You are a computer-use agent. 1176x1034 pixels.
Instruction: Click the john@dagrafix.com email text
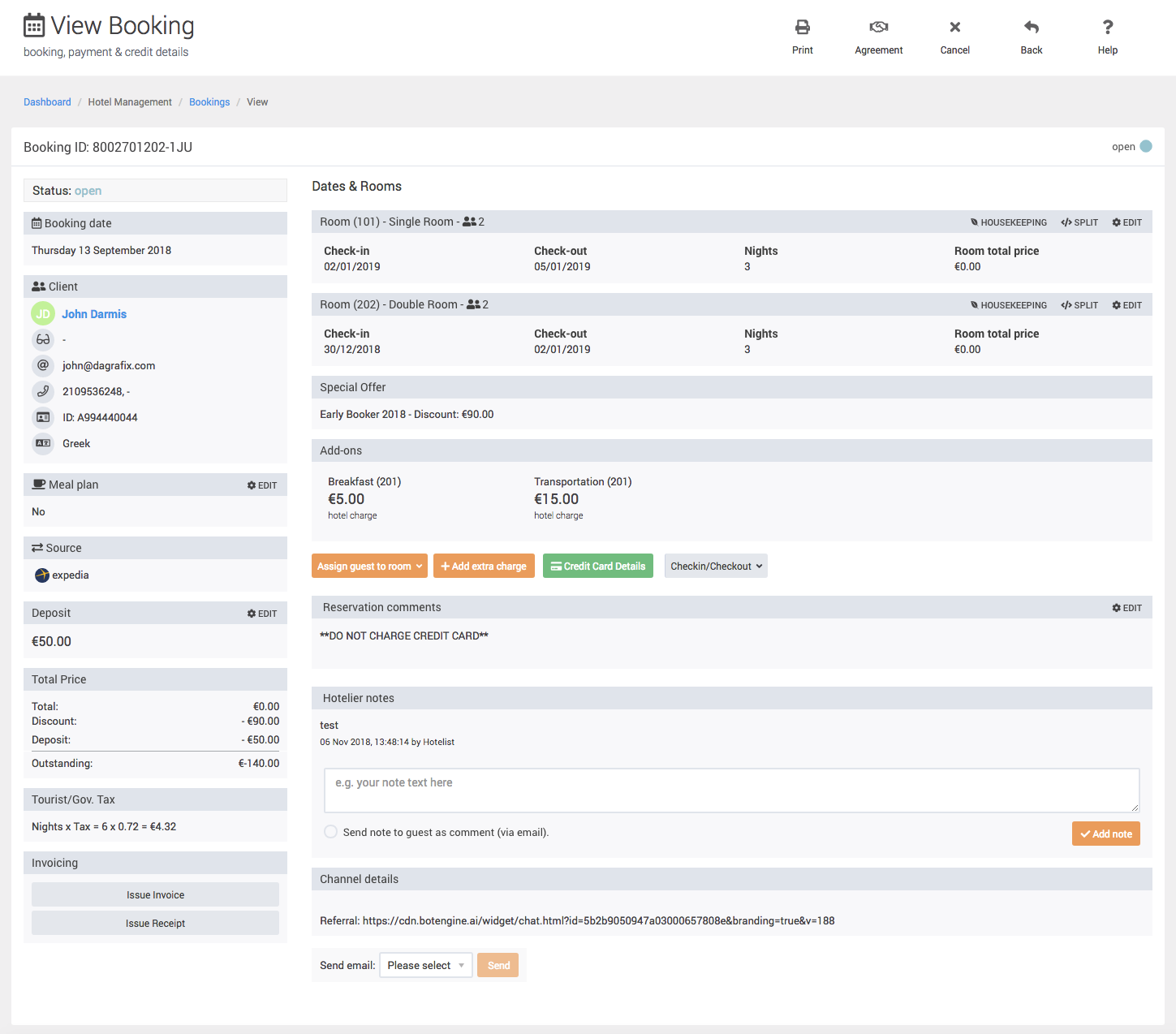pyautogui.click(x=109, y=366)
